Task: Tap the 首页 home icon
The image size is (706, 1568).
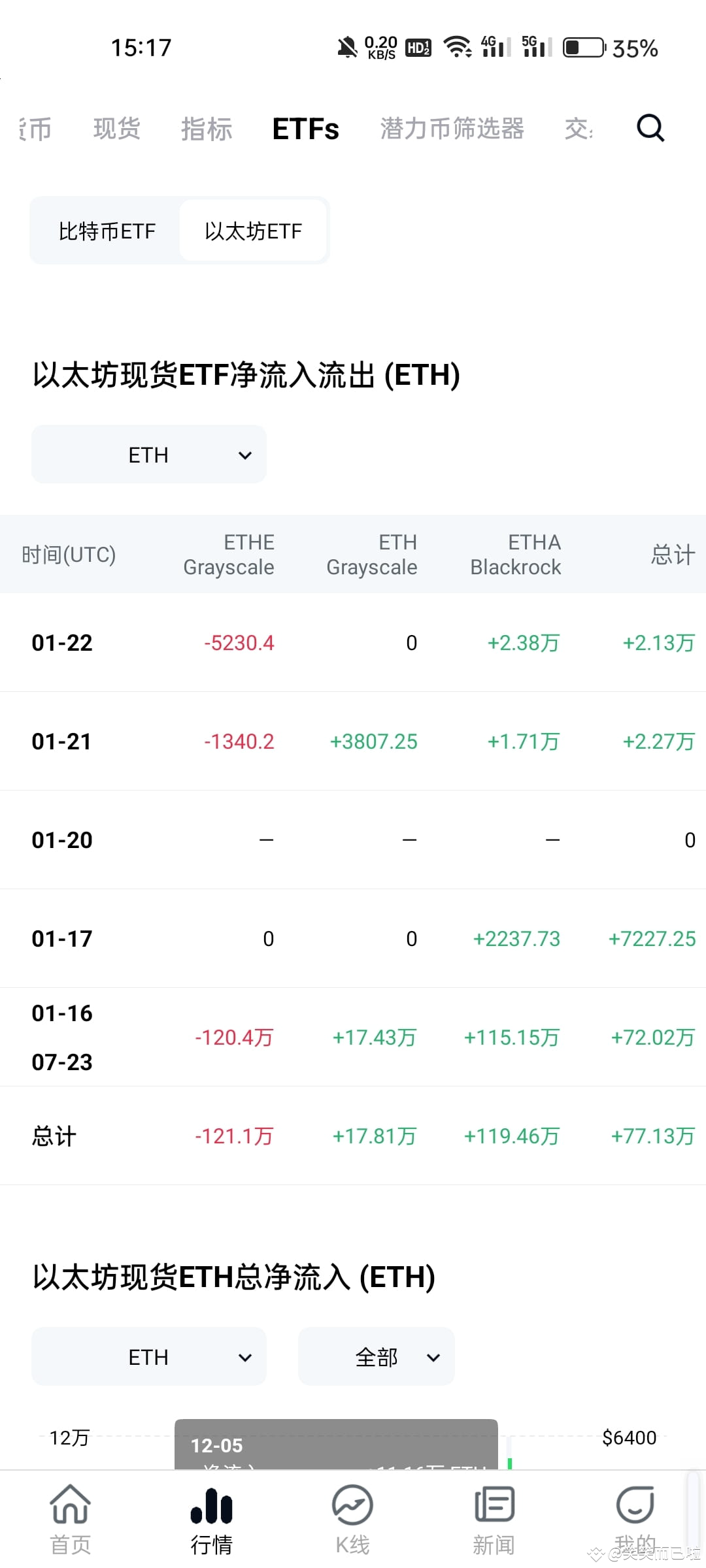Action: tap(70, 1503)
